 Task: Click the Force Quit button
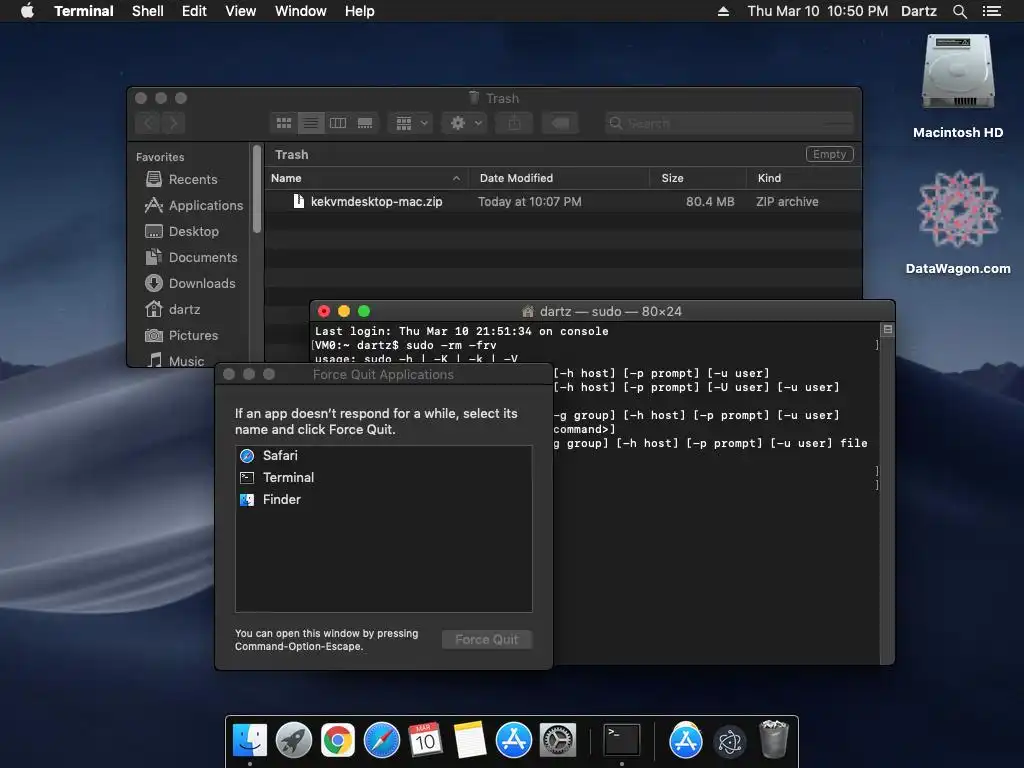coord(487,639)
